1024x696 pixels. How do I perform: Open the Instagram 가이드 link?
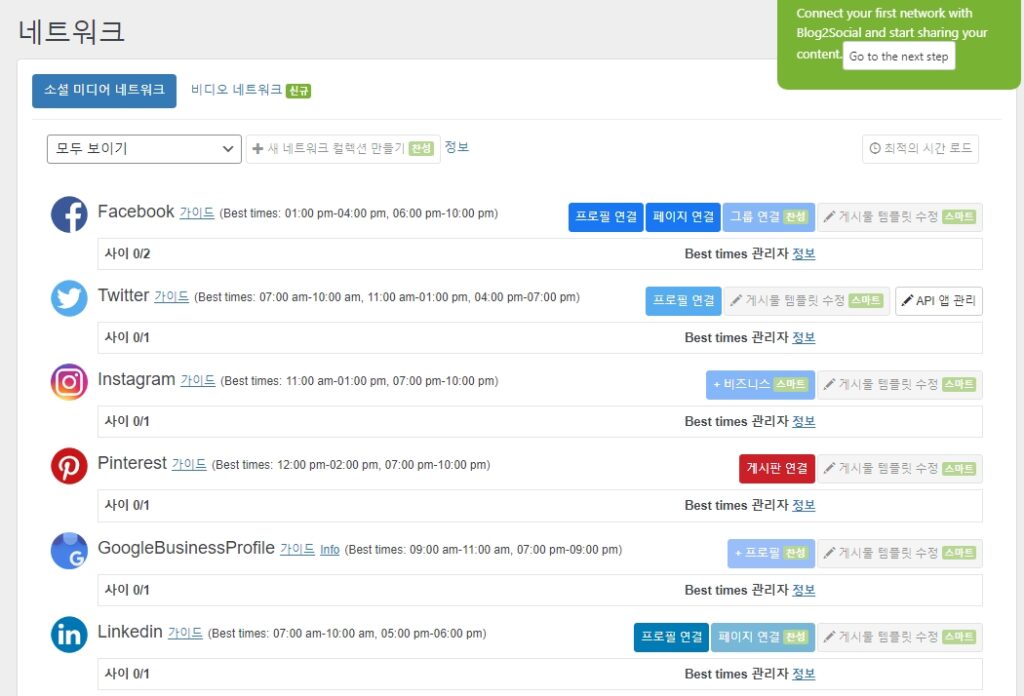tap(198, 380)
